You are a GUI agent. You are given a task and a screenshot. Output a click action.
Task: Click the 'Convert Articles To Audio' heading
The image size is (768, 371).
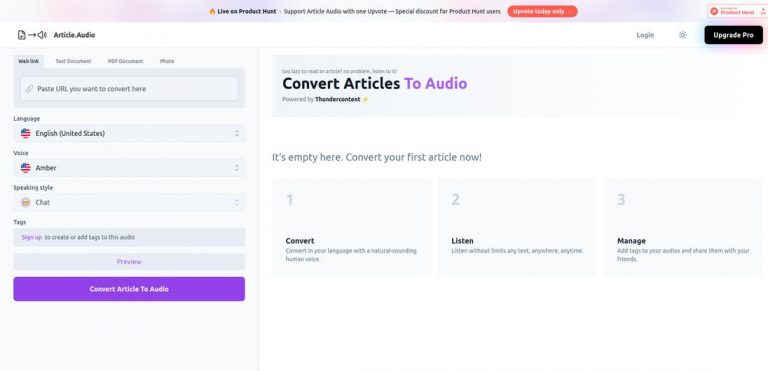(375, 83)
